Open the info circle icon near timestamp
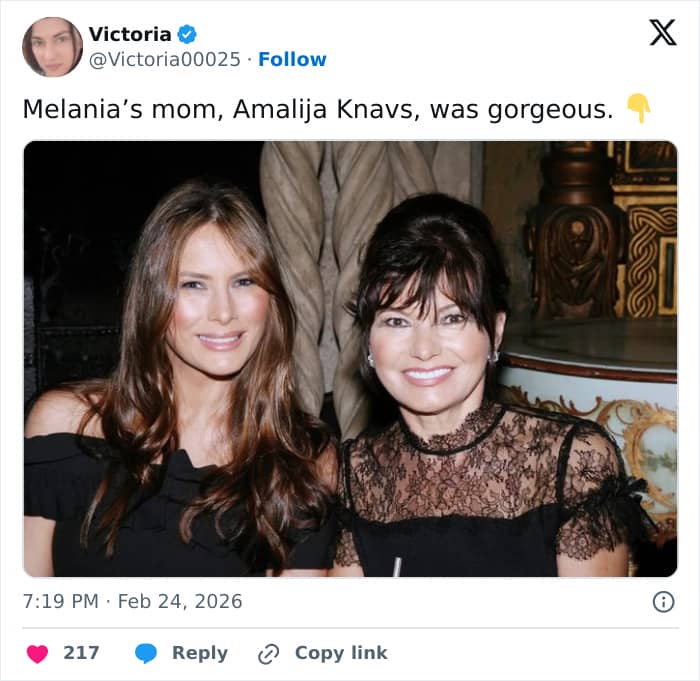The image size is (700, 681). pyautogui.click(x=662, y=601)
